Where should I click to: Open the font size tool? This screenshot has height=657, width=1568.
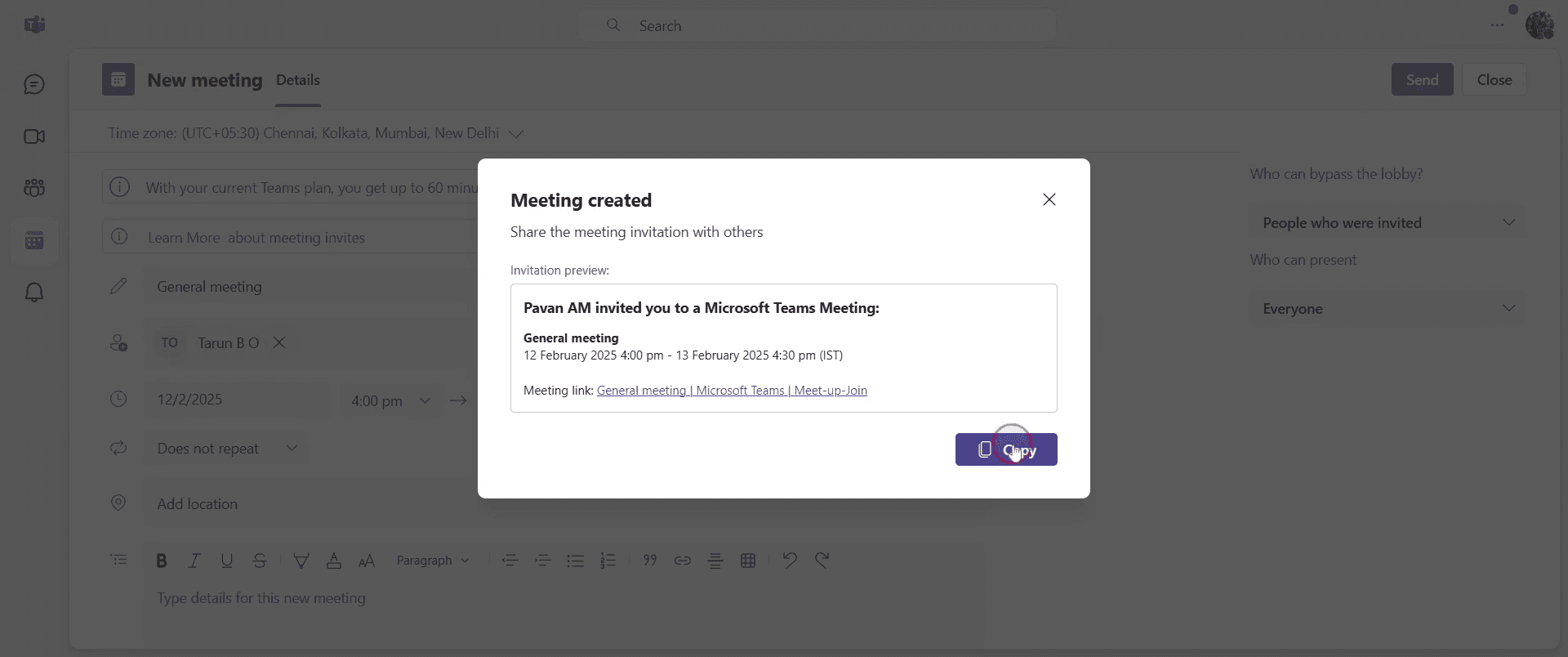point(367,561)
